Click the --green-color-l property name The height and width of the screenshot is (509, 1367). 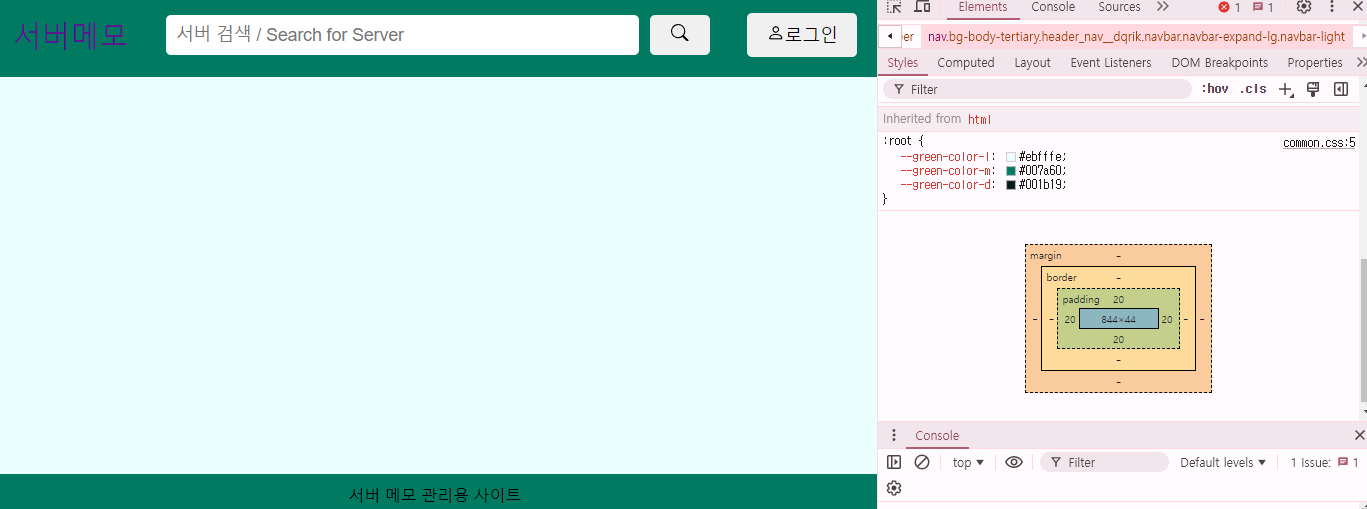(x=946, y=157)
